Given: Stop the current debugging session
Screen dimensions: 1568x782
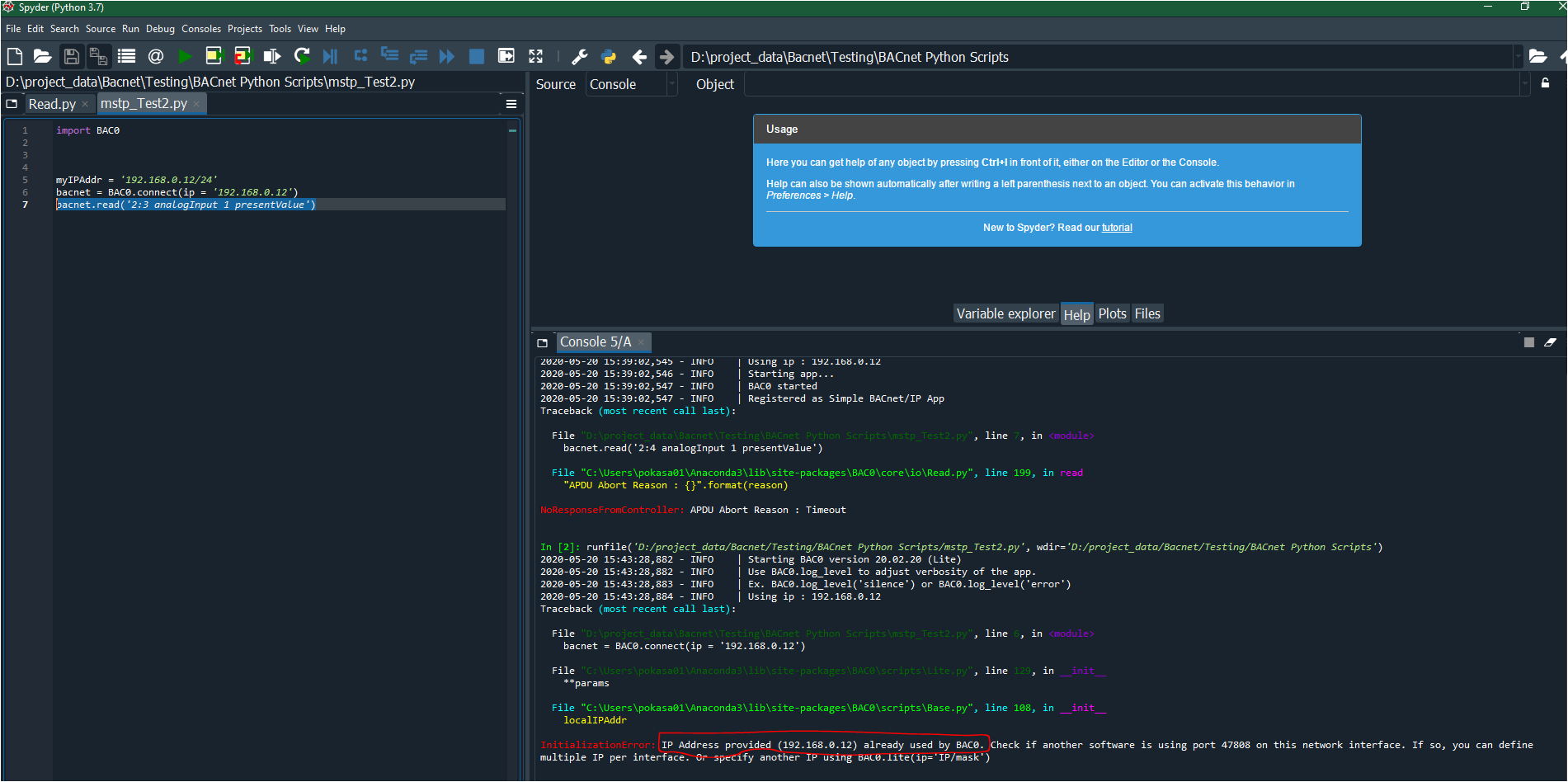Looking at the screenshot, I should [x=477, y=56].
